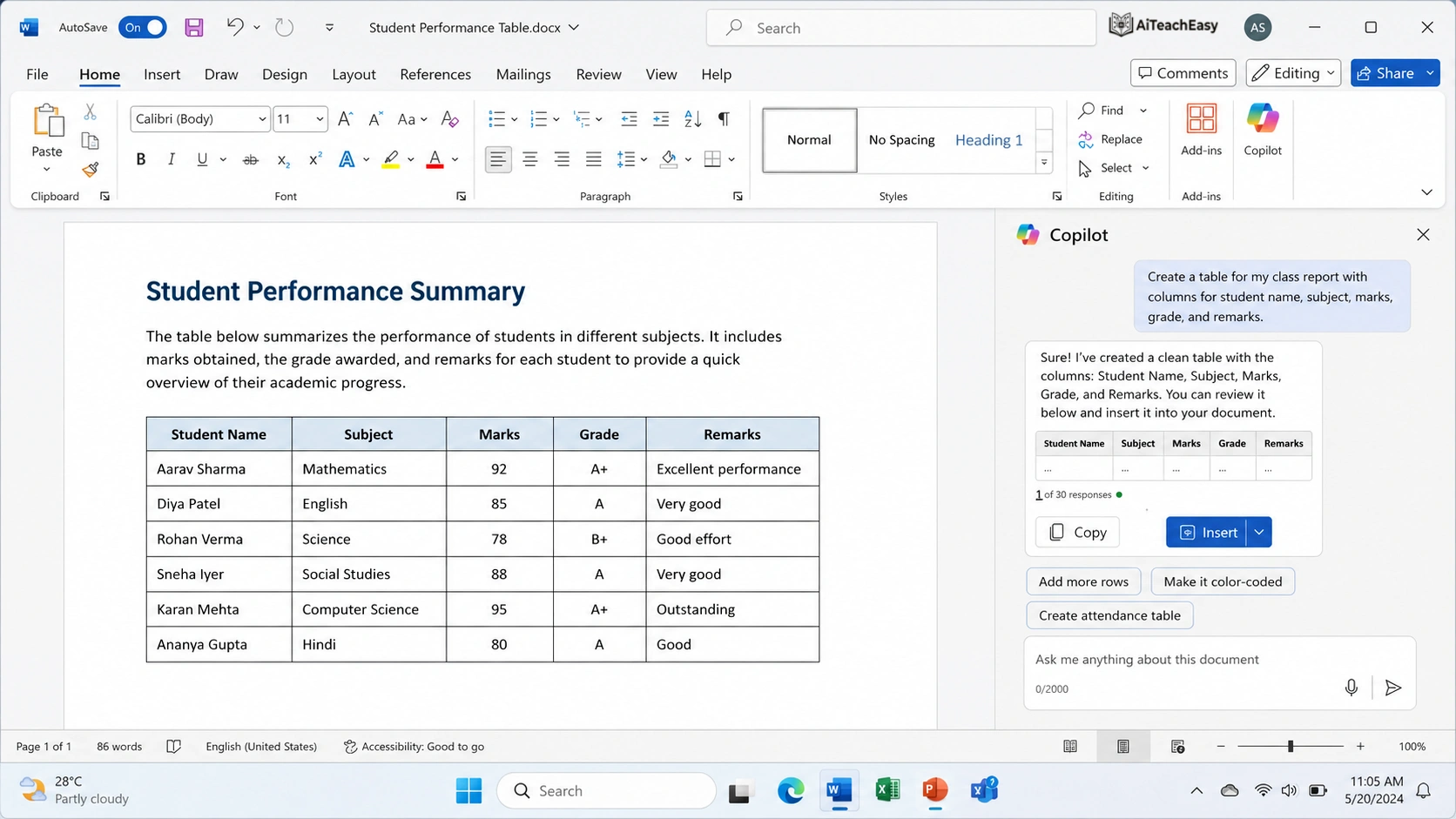
Task: Click the Undo arrow icon
Action: point(235,27)
